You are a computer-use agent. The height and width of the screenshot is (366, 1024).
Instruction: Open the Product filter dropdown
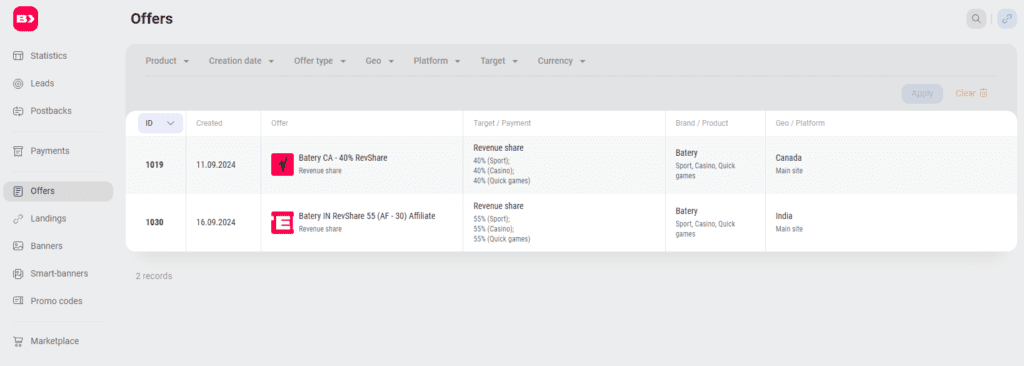[x=167, y=61]
